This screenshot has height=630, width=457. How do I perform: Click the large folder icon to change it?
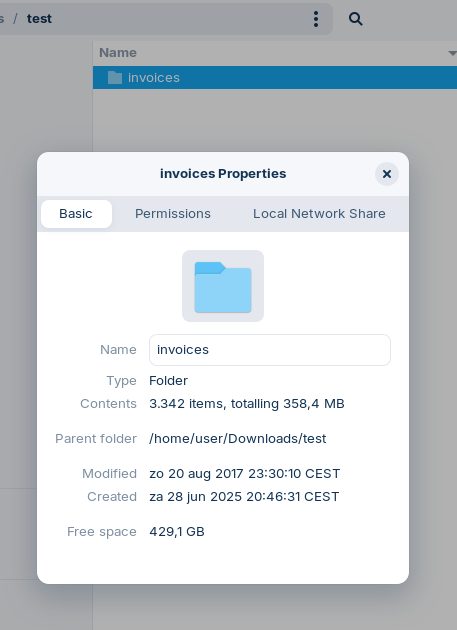[x=223, y=286]
